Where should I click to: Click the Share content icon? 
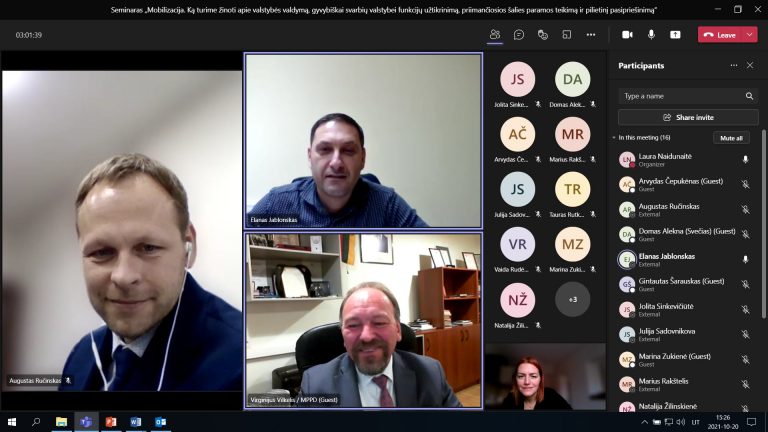(675, 35)
